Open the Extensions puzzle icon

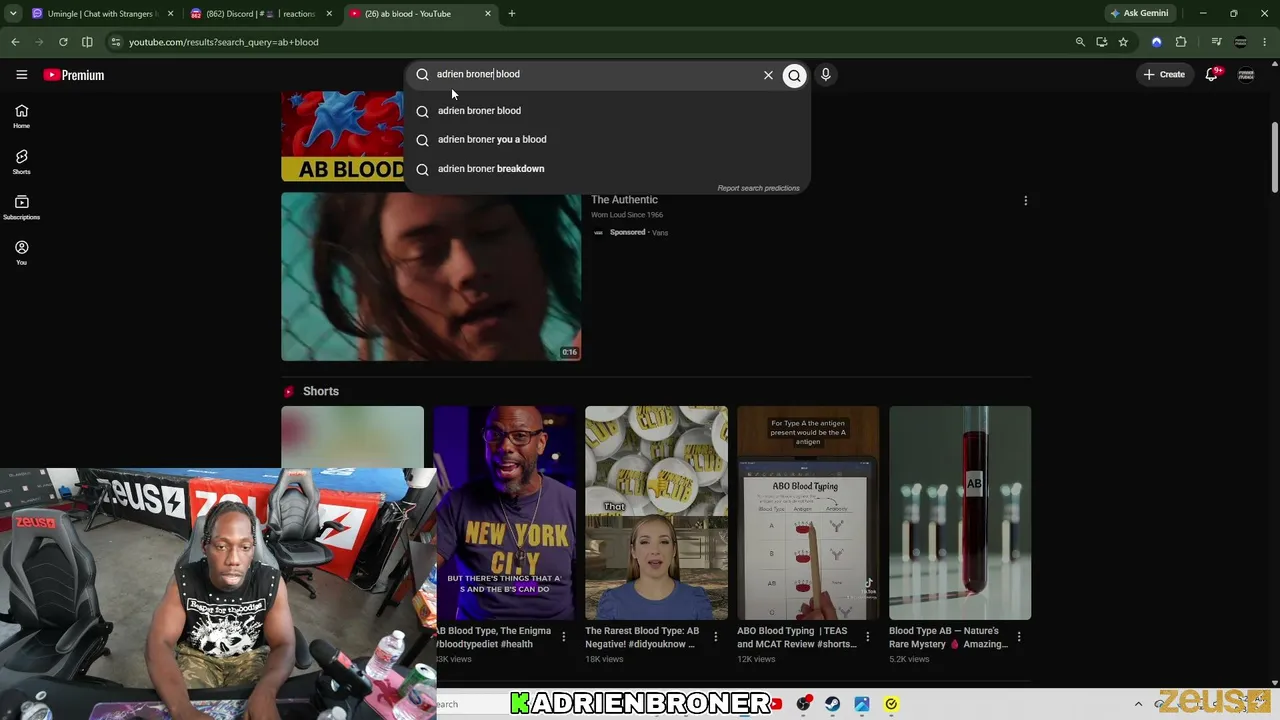click(x=1181, y=42)
